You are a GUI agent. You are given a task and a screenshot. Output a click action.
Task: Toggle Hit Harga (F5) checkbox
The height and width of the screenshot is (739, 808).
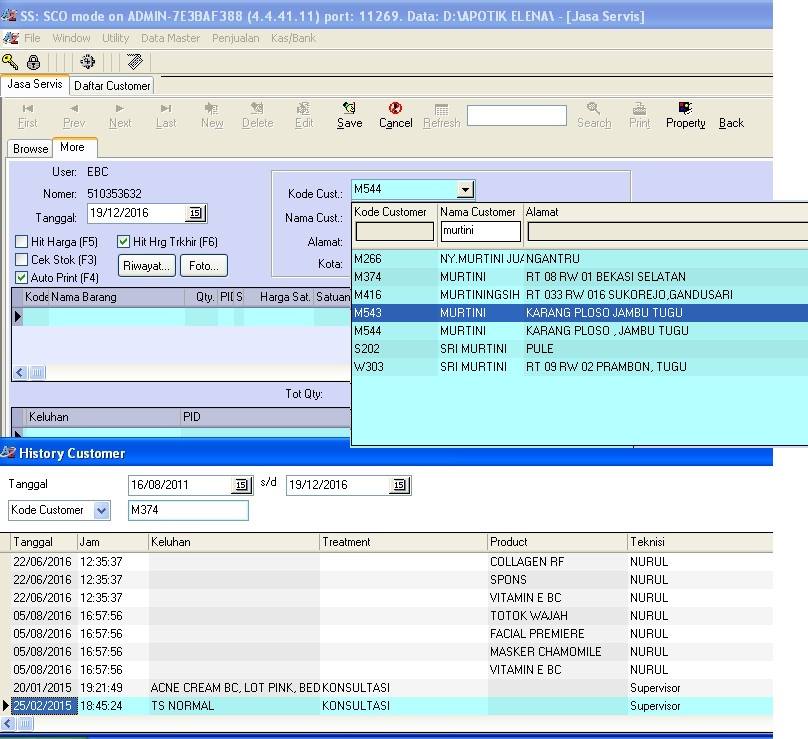(22, 242)
